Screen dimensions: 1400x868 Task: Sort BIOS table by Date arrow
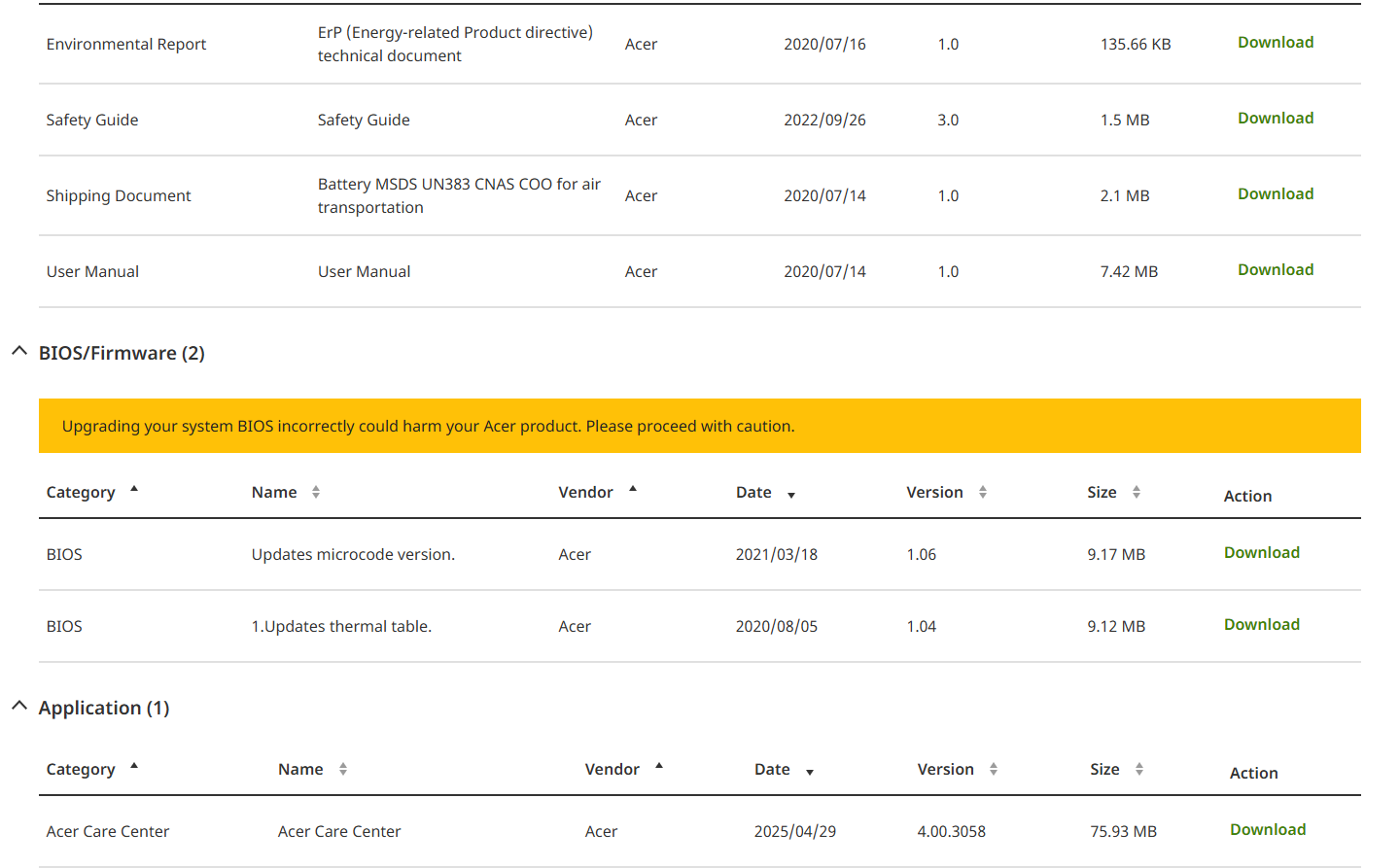(x=791, y=496)
